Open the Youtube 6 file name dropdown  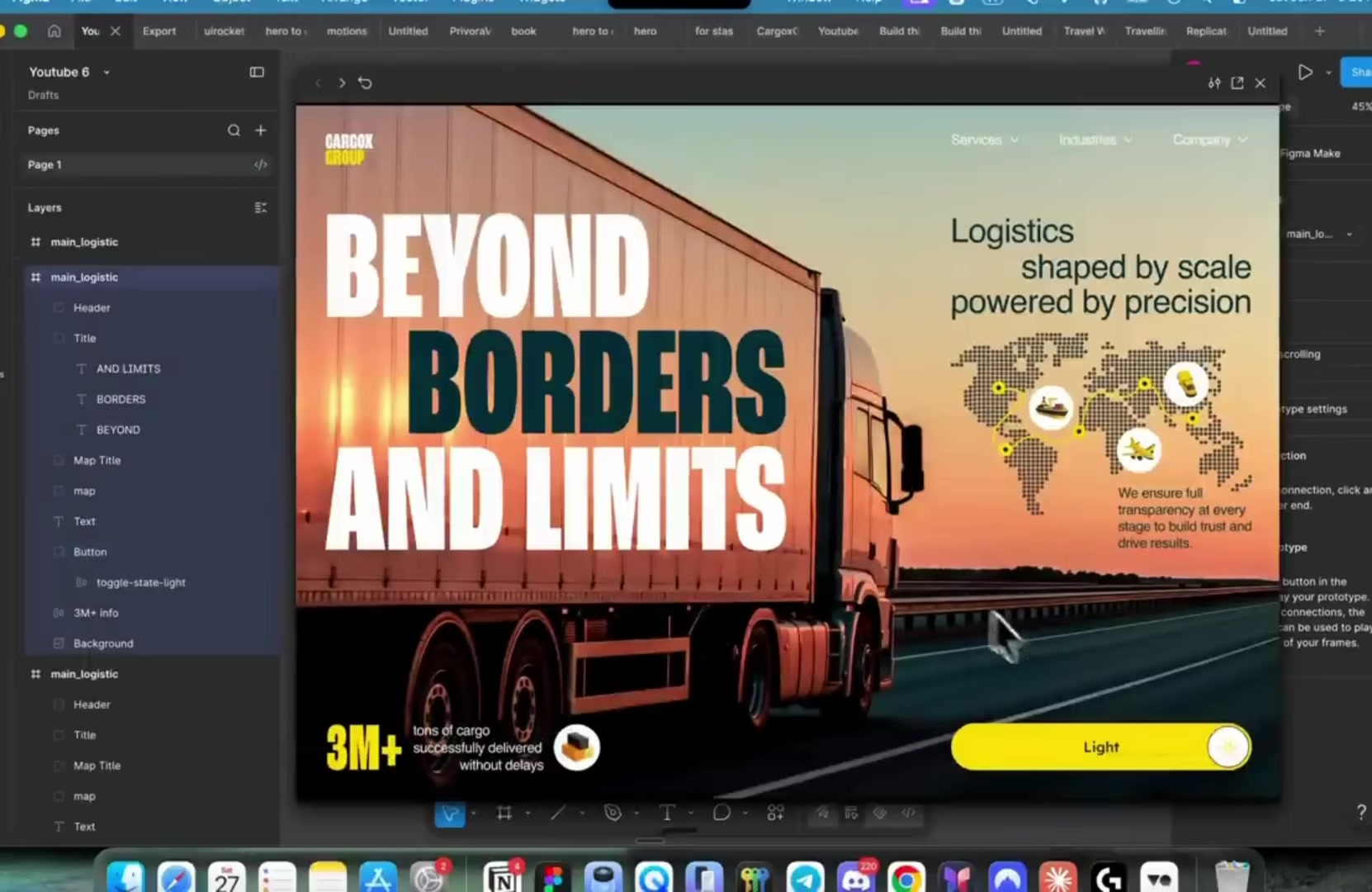[106, 73]
